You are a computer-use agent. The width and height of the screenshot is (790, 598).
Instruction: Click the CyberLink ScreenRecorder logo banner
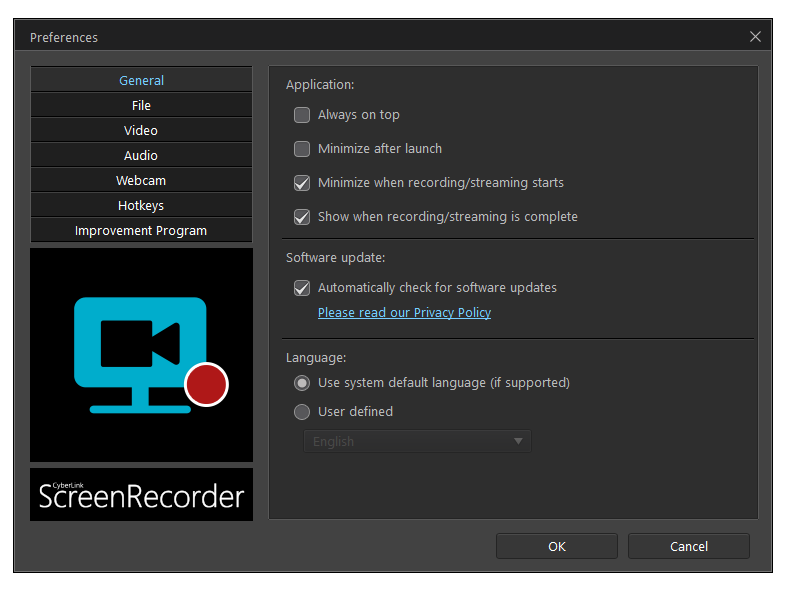tap(142, 495)
